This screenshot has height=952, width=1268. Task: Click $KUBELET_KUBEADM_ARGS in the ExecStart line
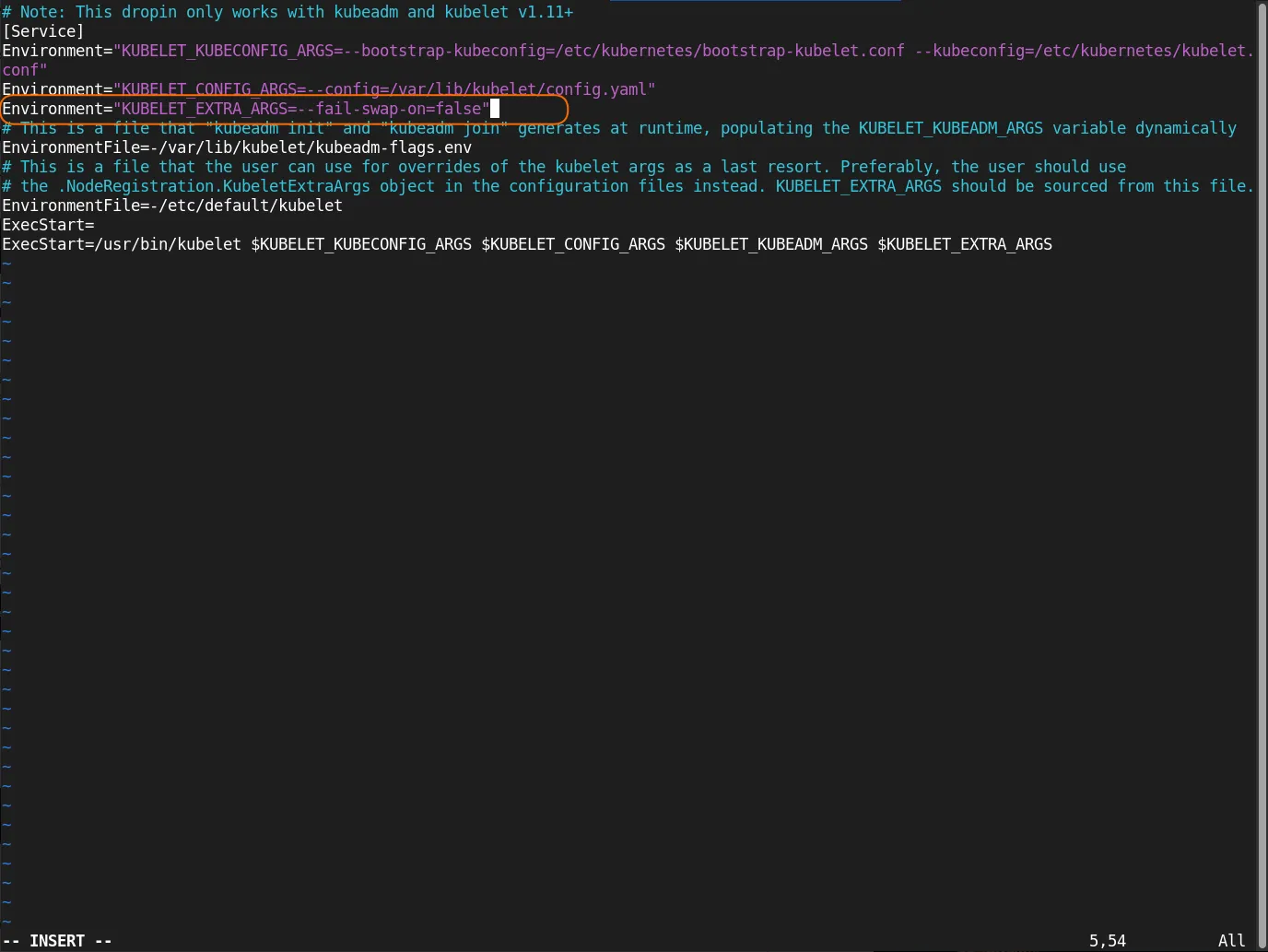pyautogui.click(x=771, y=244)
